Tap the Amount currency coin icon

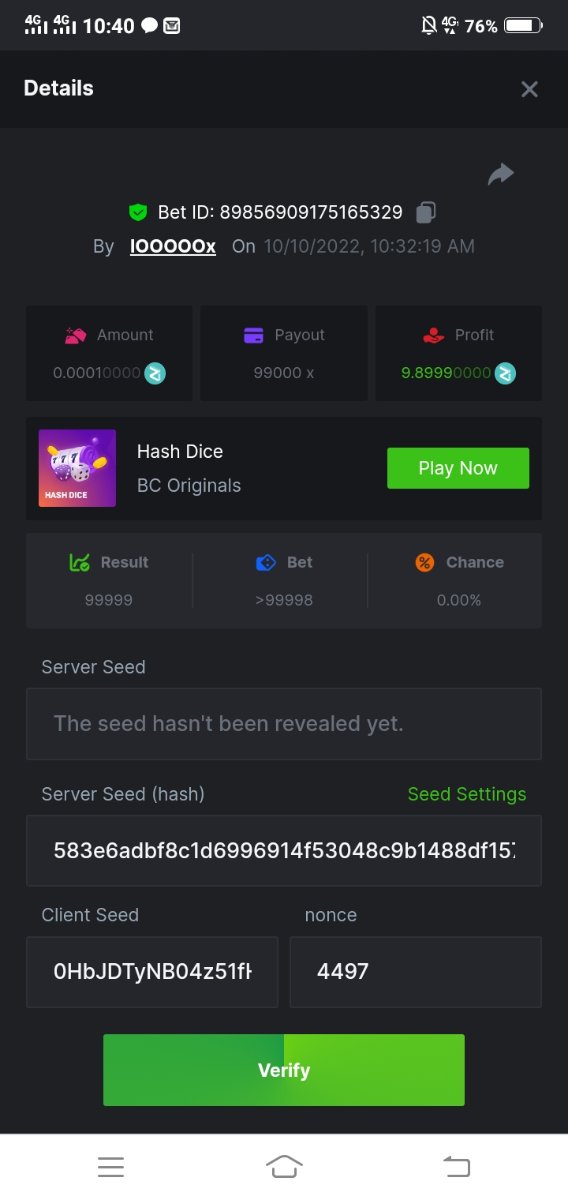[155, 373]
